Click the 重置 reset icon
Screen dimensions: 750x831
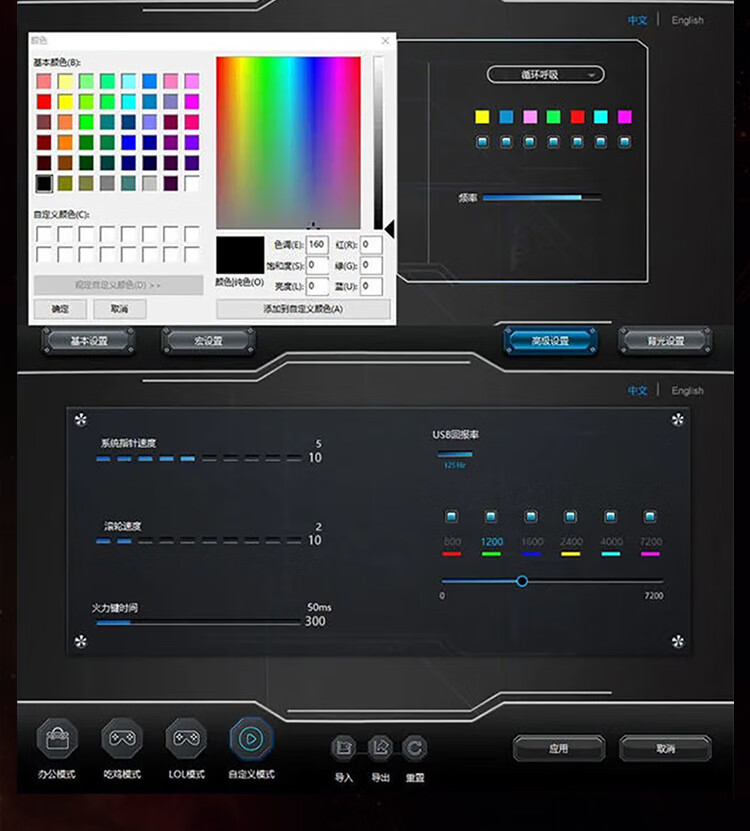coord(414,747)
